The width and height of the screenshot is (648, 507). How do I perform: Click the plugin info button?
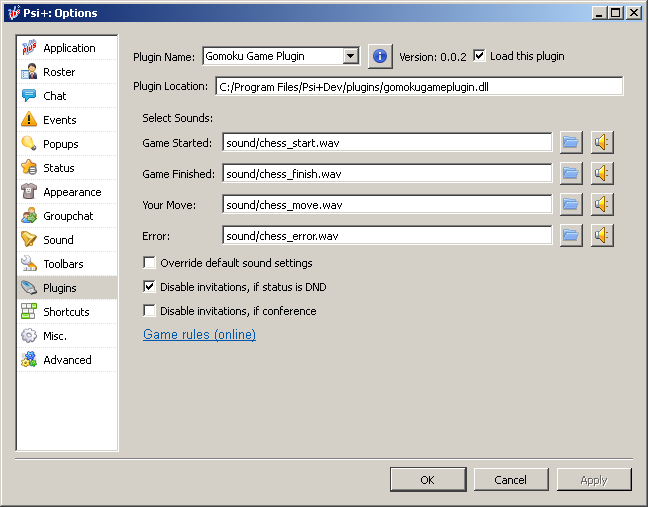pyautogui.click(x=380, y=56)
